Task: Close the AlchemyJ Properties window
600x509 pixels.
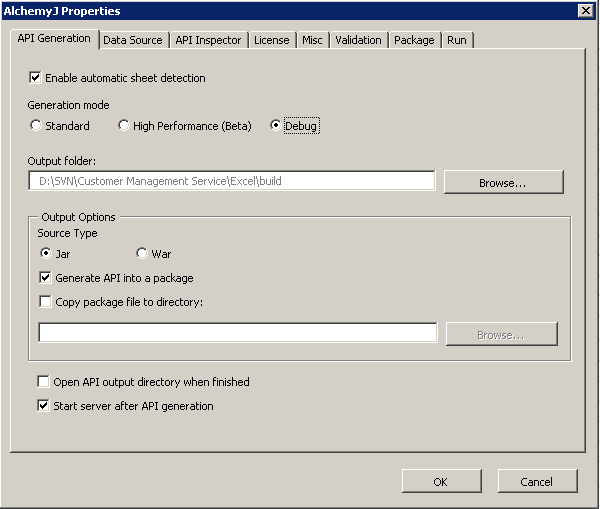Action: pos(586,10)
